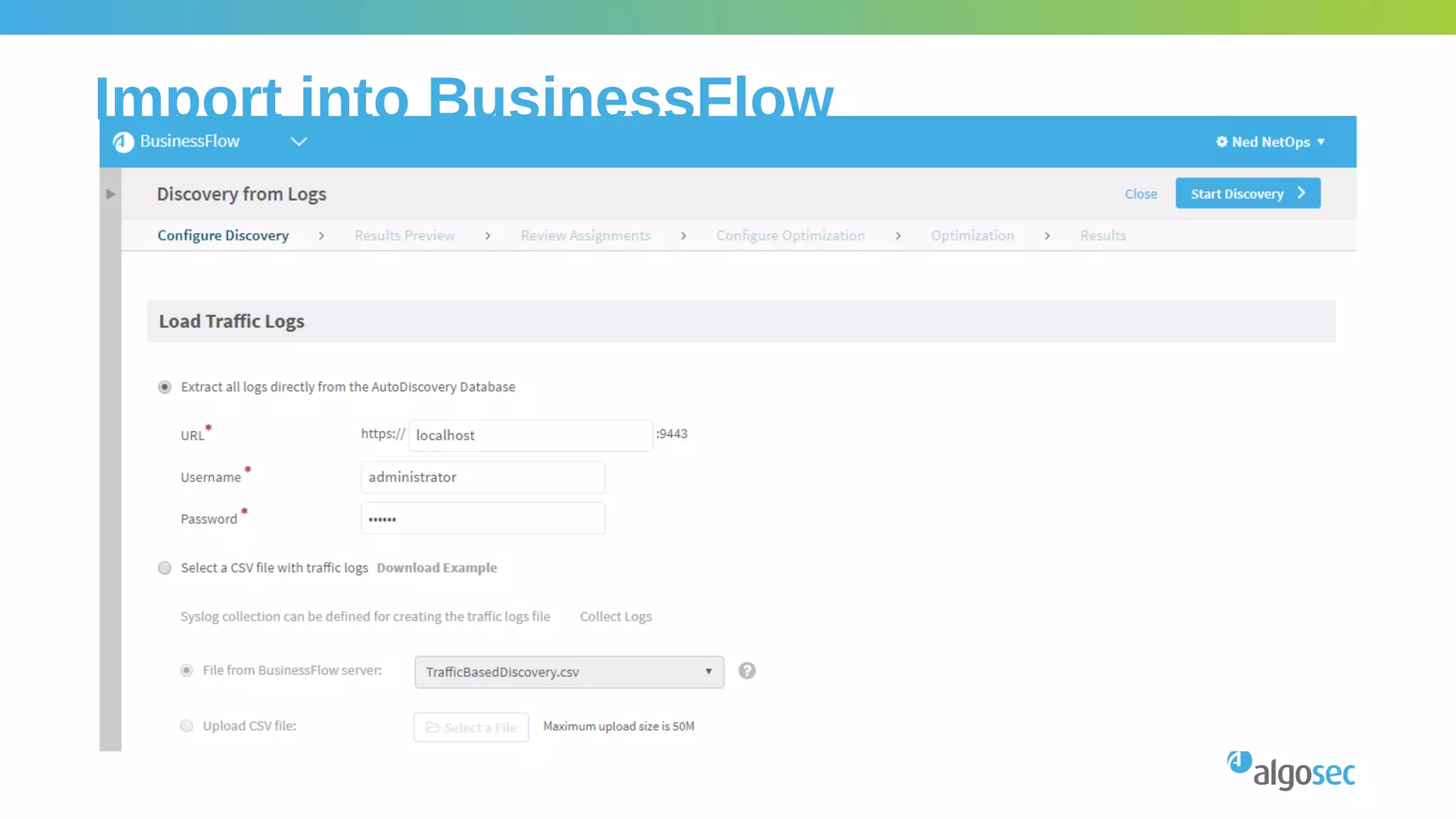Image resolution: width=1456 pixels, height=819 pixels.
Task: Click the algosec logo
Action: [1291, 771]
